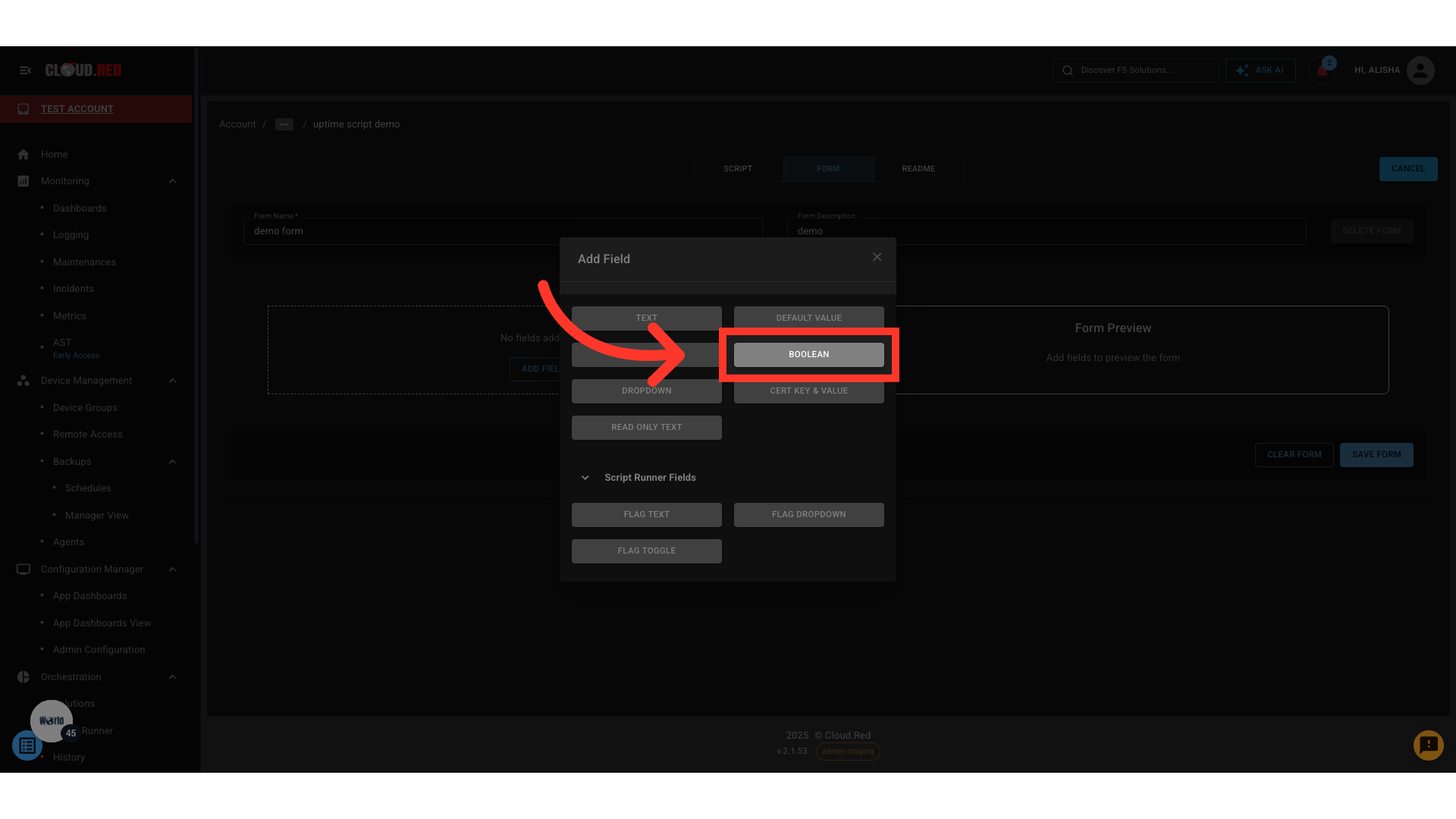Switch to the Script tab

pos(738,169)
